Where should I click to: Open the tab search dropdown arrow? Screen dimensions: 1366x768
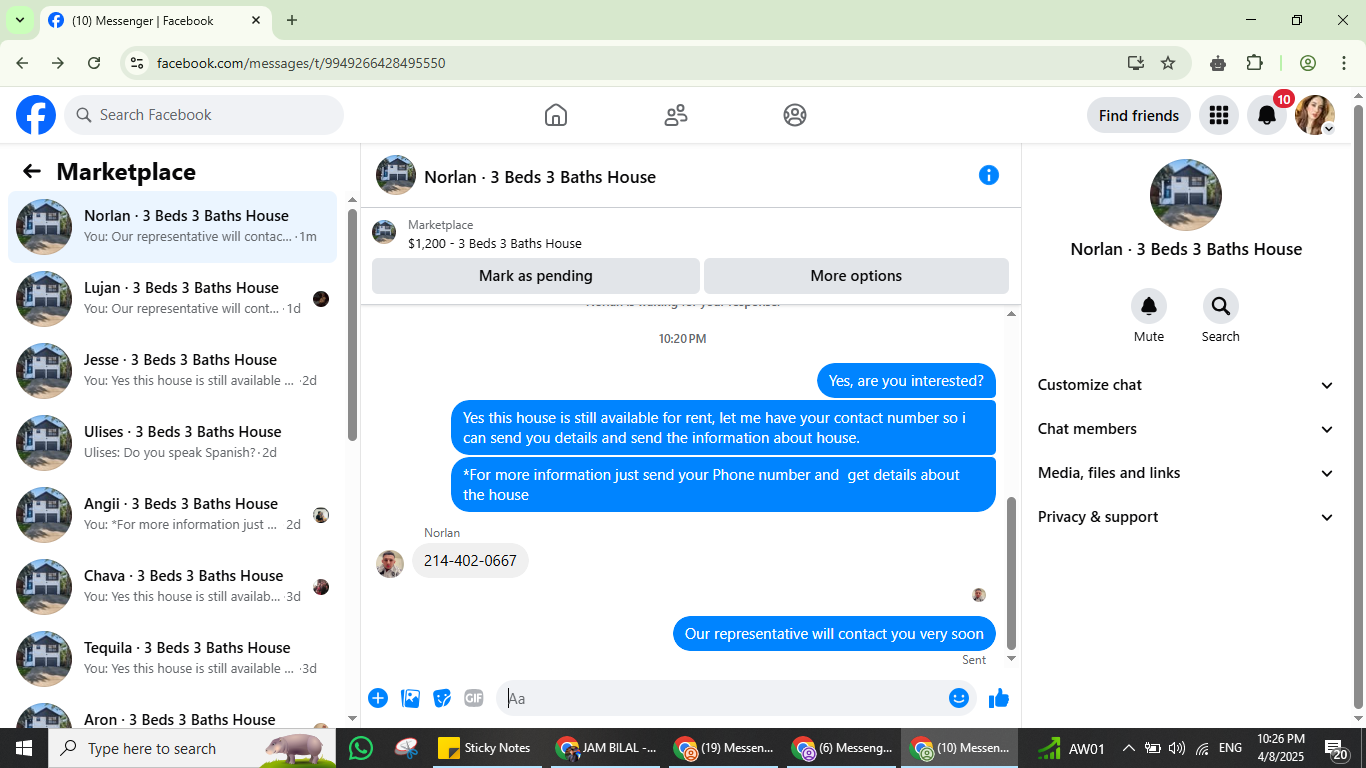(19, 20)
